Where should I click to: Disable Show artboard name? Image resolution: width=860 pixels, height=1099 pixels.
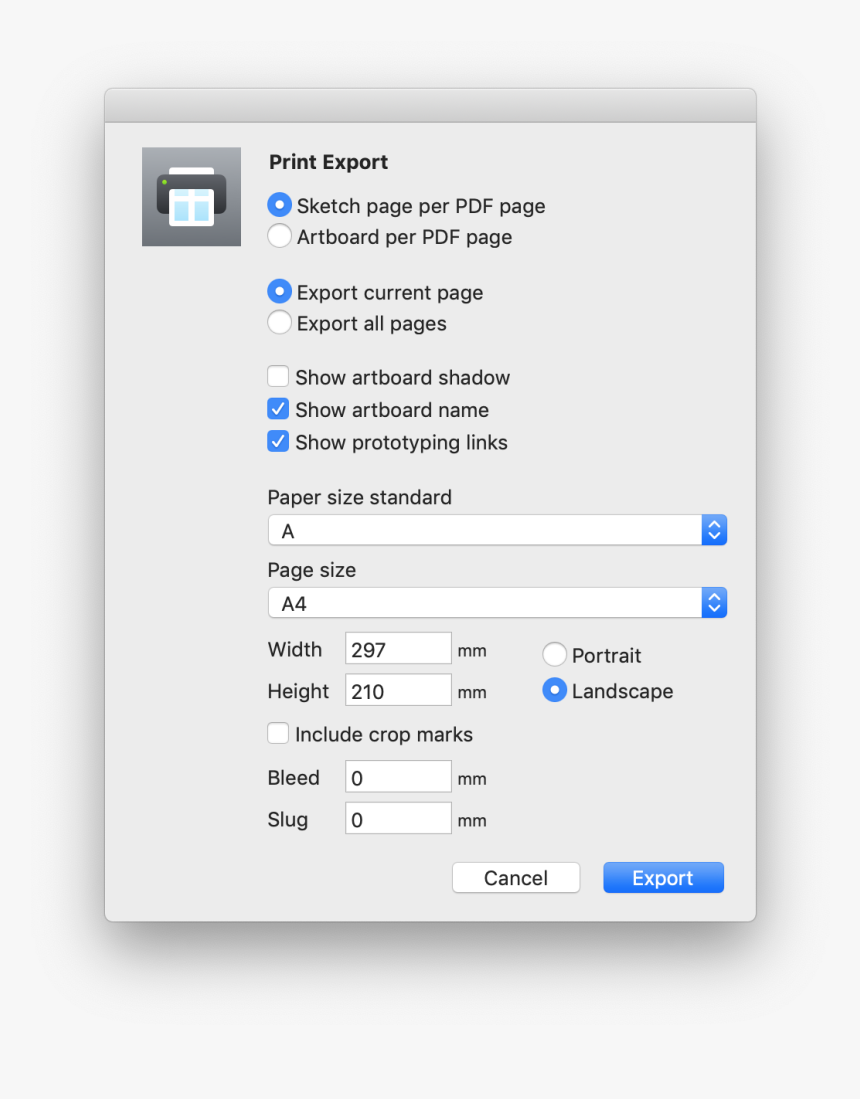(278, 408)
